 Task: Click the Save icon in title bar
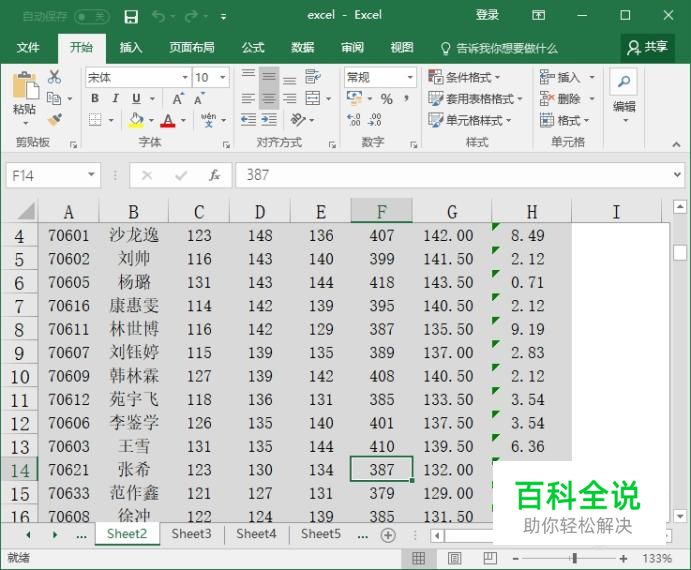click(x=131, y=16)
